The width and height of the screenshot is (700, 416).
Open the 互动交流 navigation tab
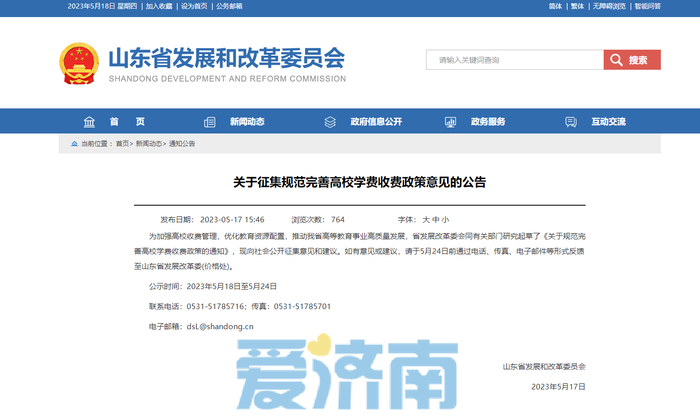tap(608, 121)
